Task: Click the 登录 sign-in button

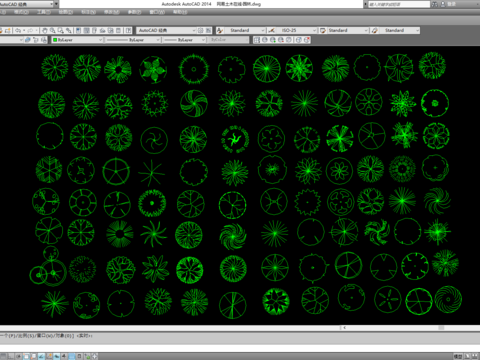Action: [x=451, y=4]
